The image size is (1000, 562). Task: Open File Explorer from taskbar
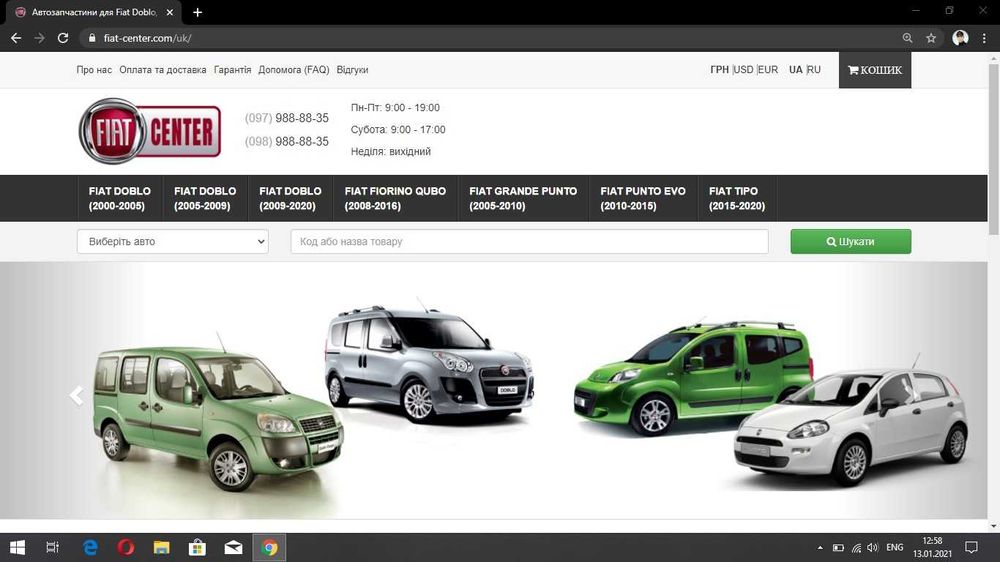click(x=161, y=547)
